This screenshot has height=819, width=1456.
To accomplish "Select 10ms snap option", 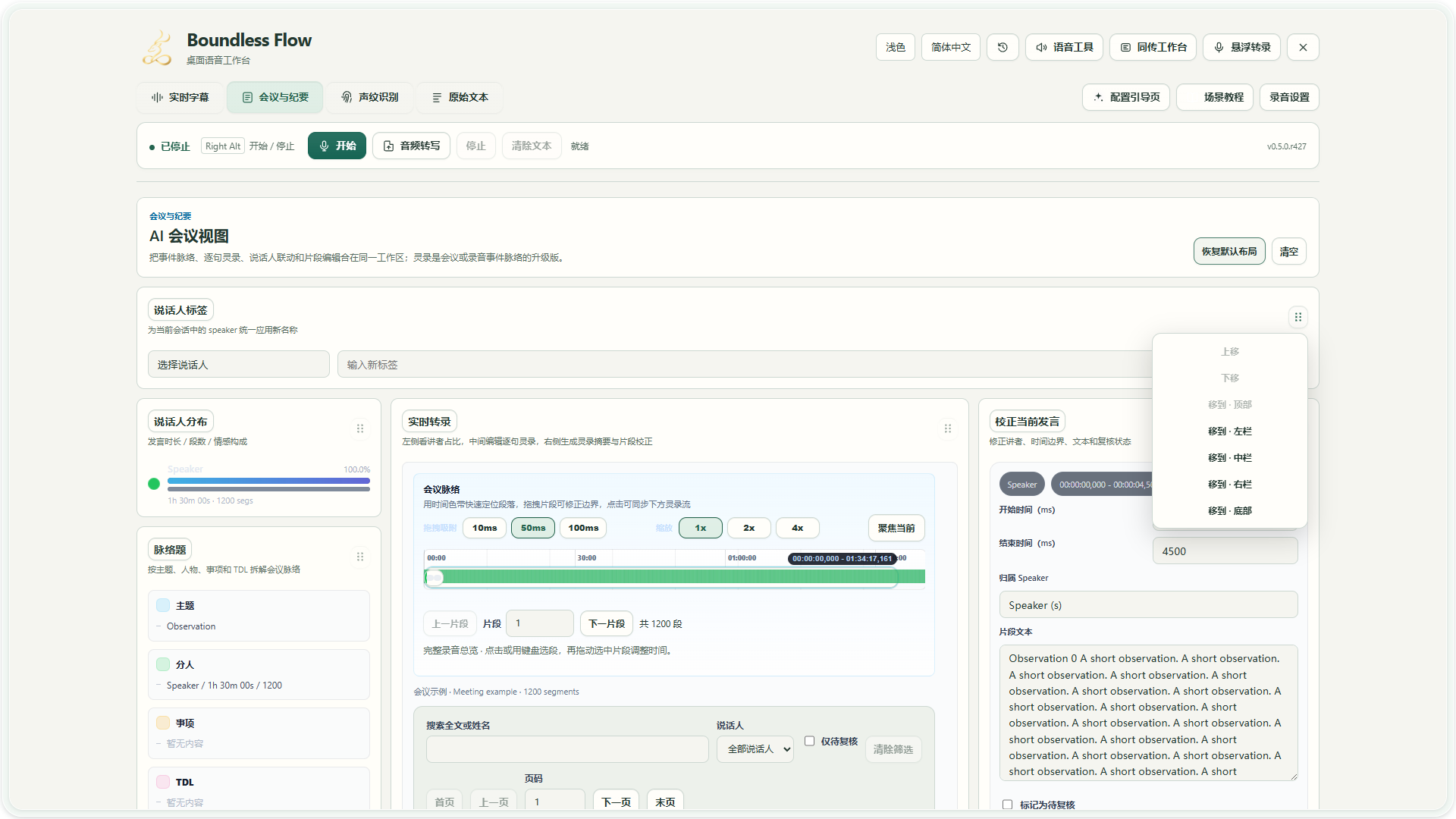I will [x=485, y=528].
